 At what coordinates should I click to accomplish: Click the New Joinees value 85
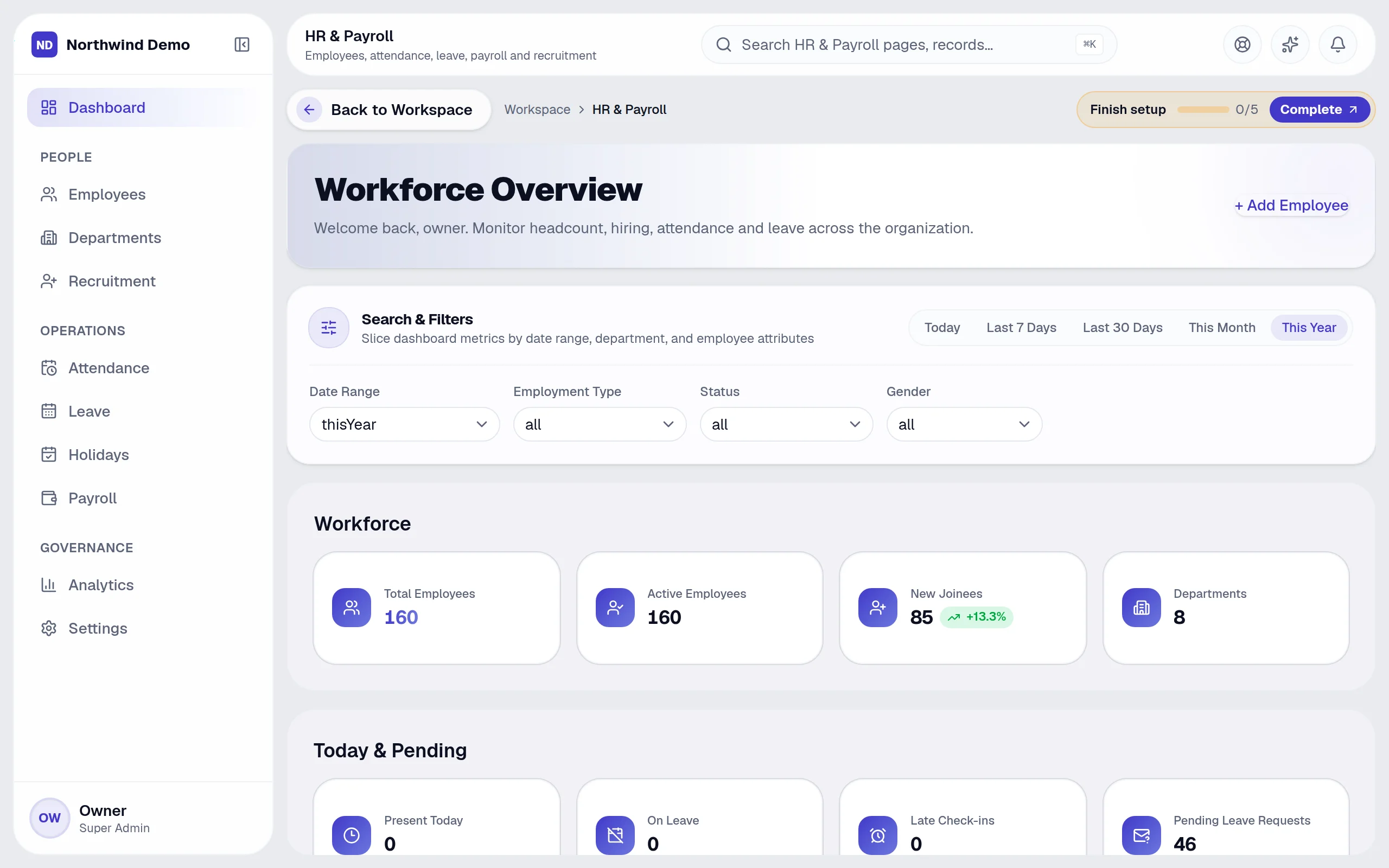[x=921, y=617]
